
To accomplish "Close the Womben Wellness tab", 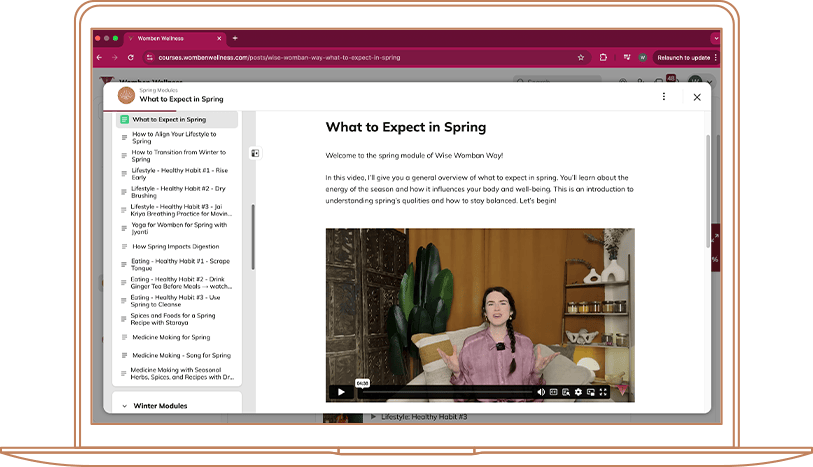I will click(219, 38).
